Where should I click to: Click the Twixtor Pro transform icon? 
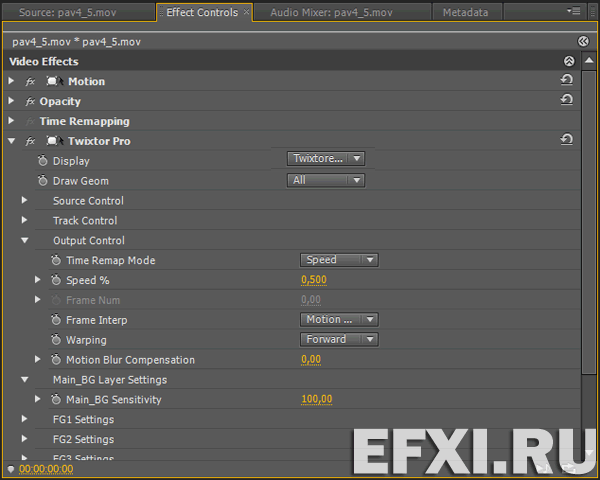(x=55, y=141)
